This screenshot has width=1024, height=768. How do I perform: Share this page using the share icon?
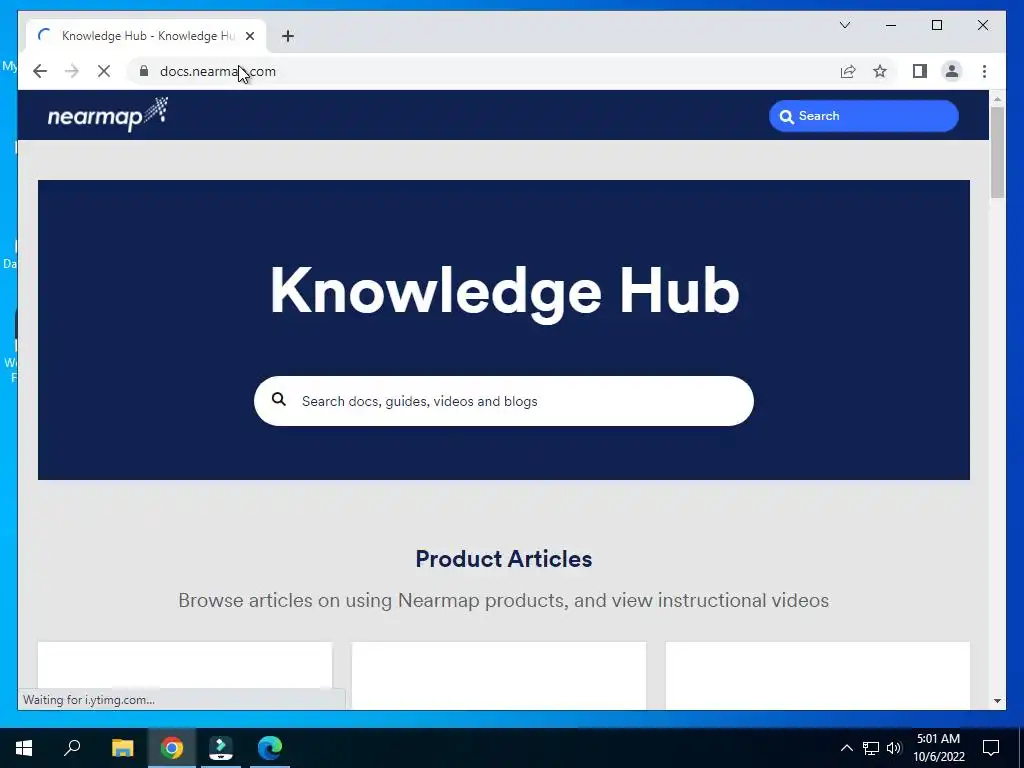click(848, 71)
